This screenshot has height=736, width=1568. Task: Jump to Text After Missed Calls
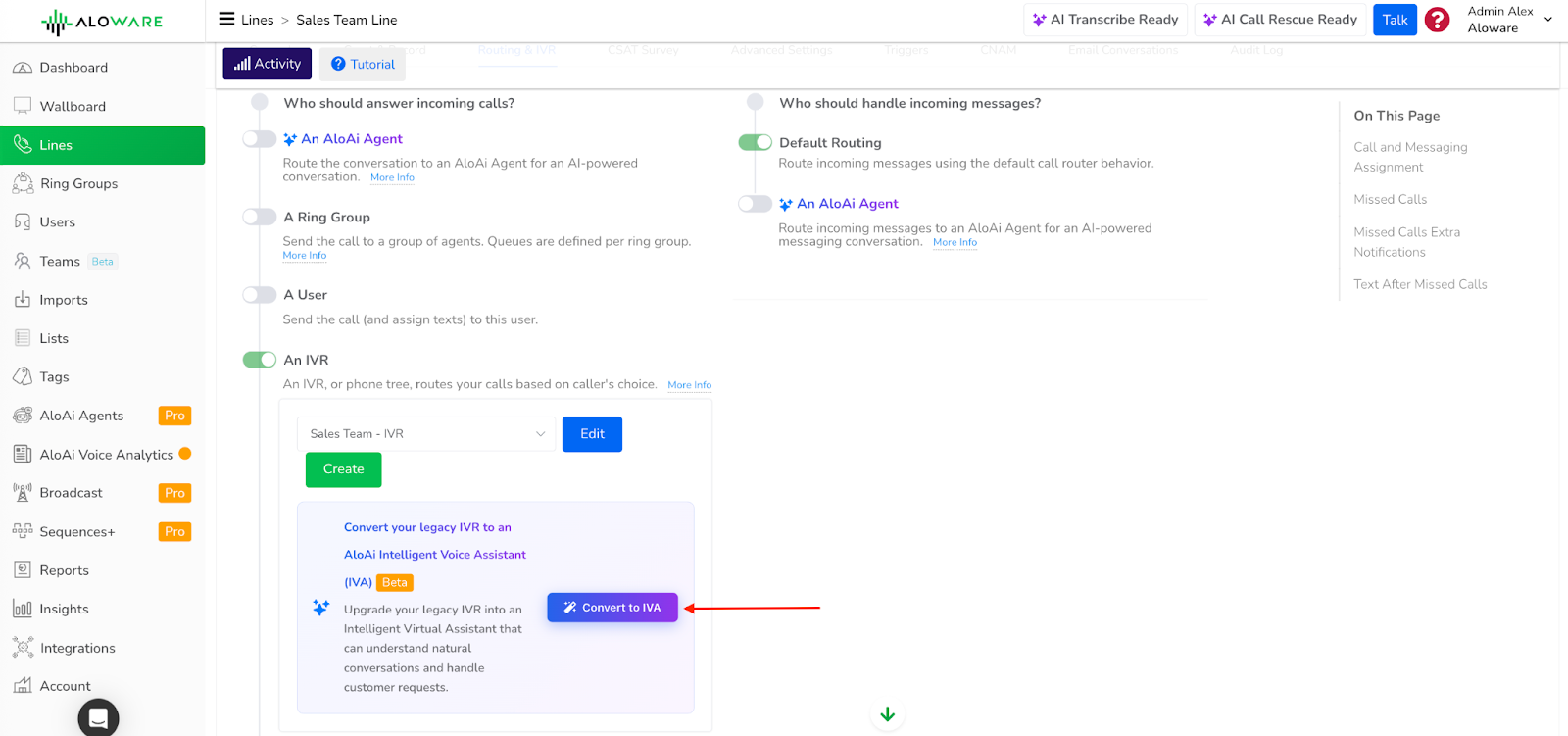[1420, 284]
